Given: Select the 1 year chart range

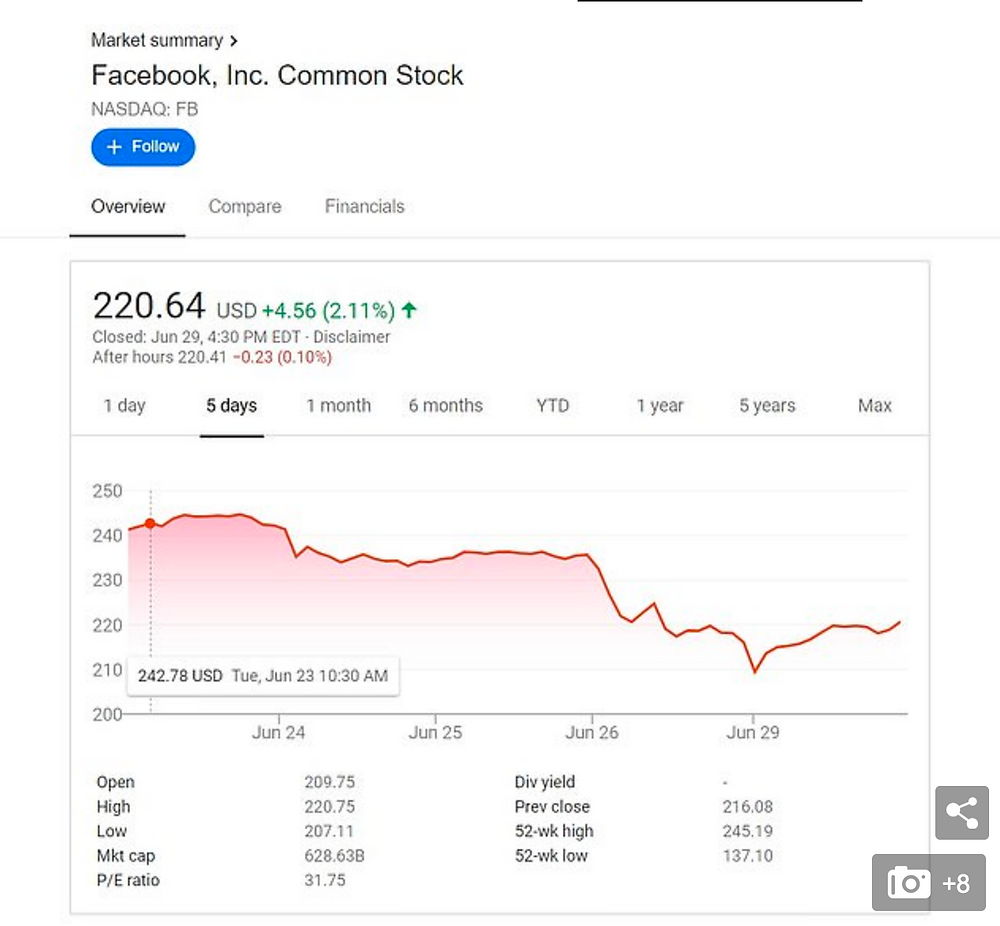Looking at the screenshot, I should click(660, 406).
